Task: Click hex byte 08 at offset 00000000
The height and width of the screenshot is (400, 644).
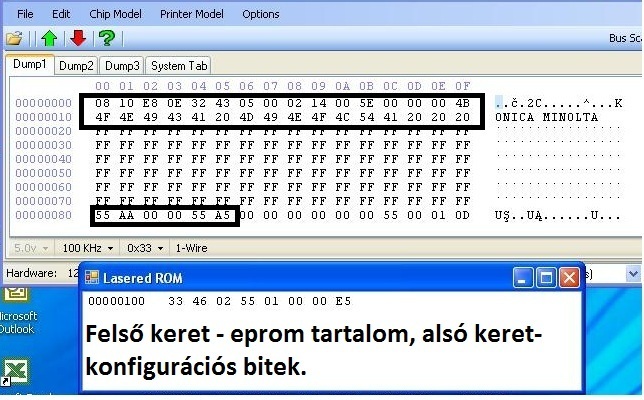Action: (x=102, y=103)
